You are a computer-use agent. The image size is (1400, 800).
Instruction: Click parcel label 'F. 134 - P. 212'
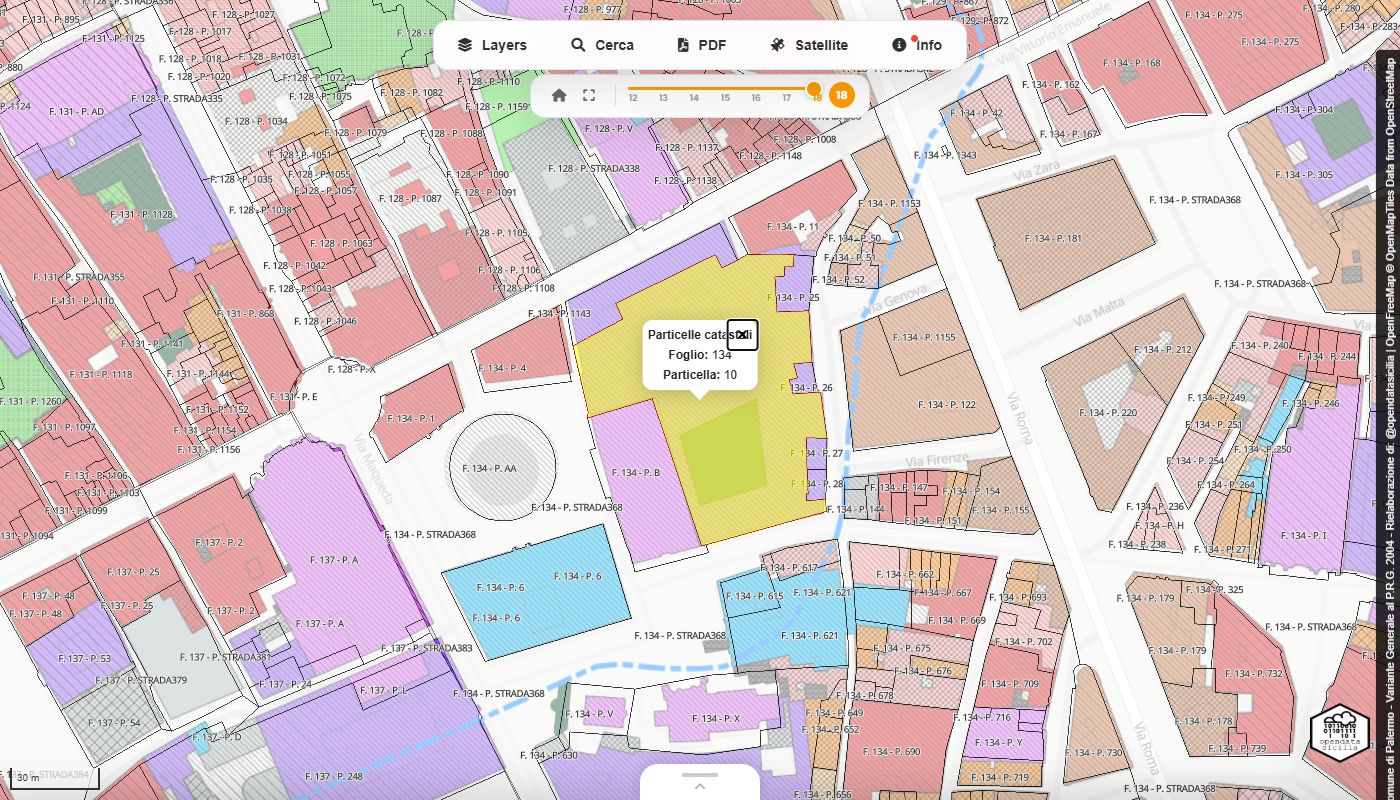(x=1162, y=349)
